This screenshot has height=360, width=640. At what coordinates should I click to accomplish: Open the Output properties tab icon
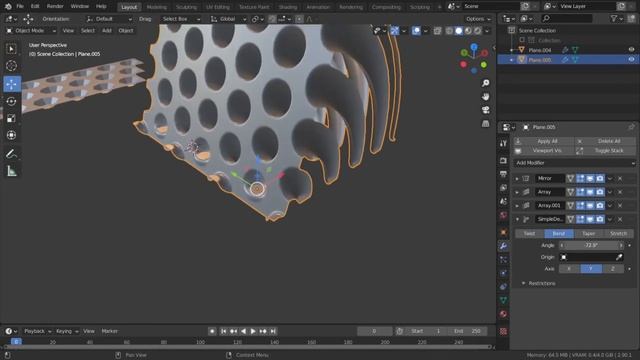pyautogui.click(x=503, y=174)
